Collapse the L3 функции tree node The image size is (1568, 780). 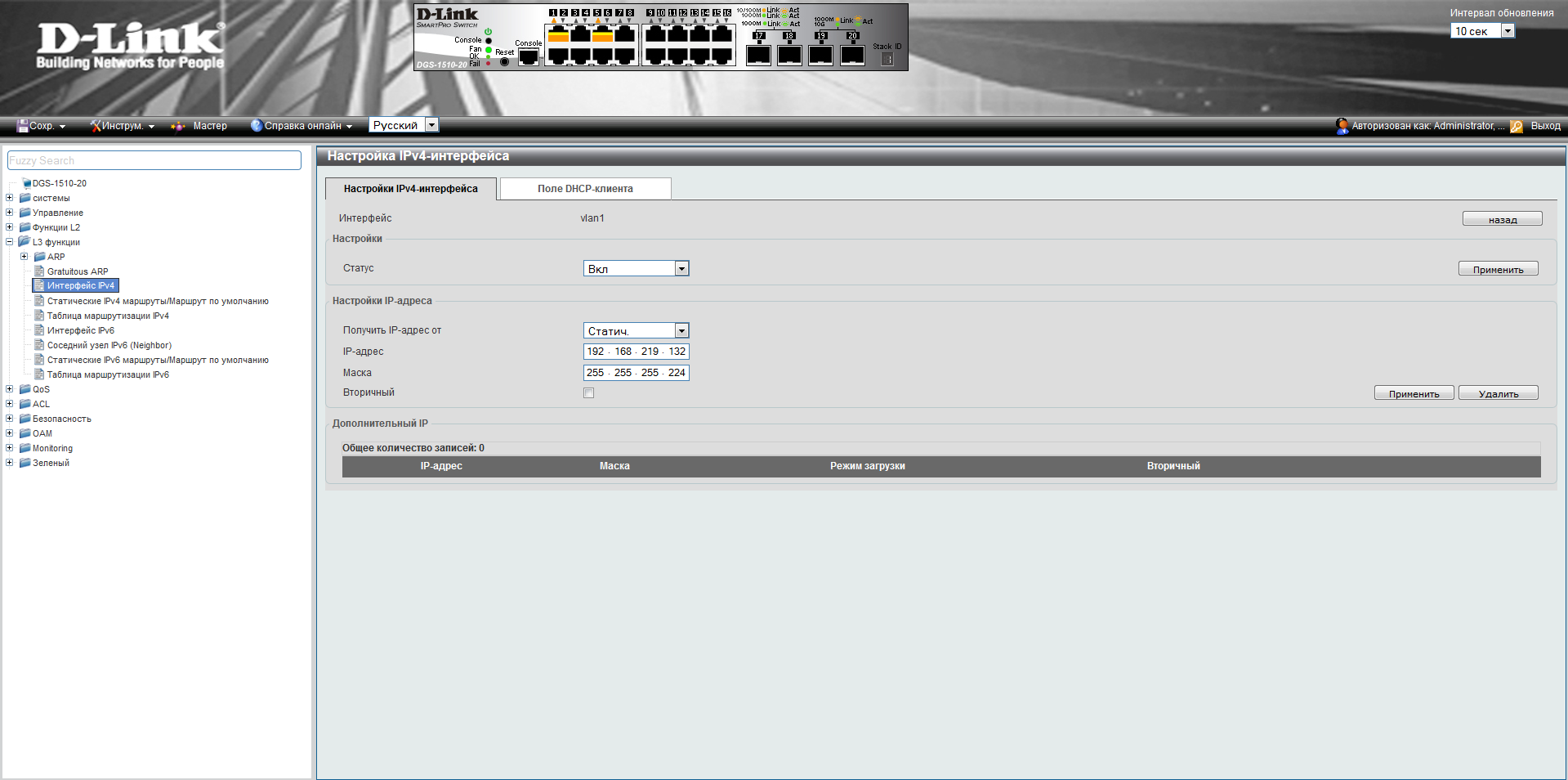pos(10,242)
